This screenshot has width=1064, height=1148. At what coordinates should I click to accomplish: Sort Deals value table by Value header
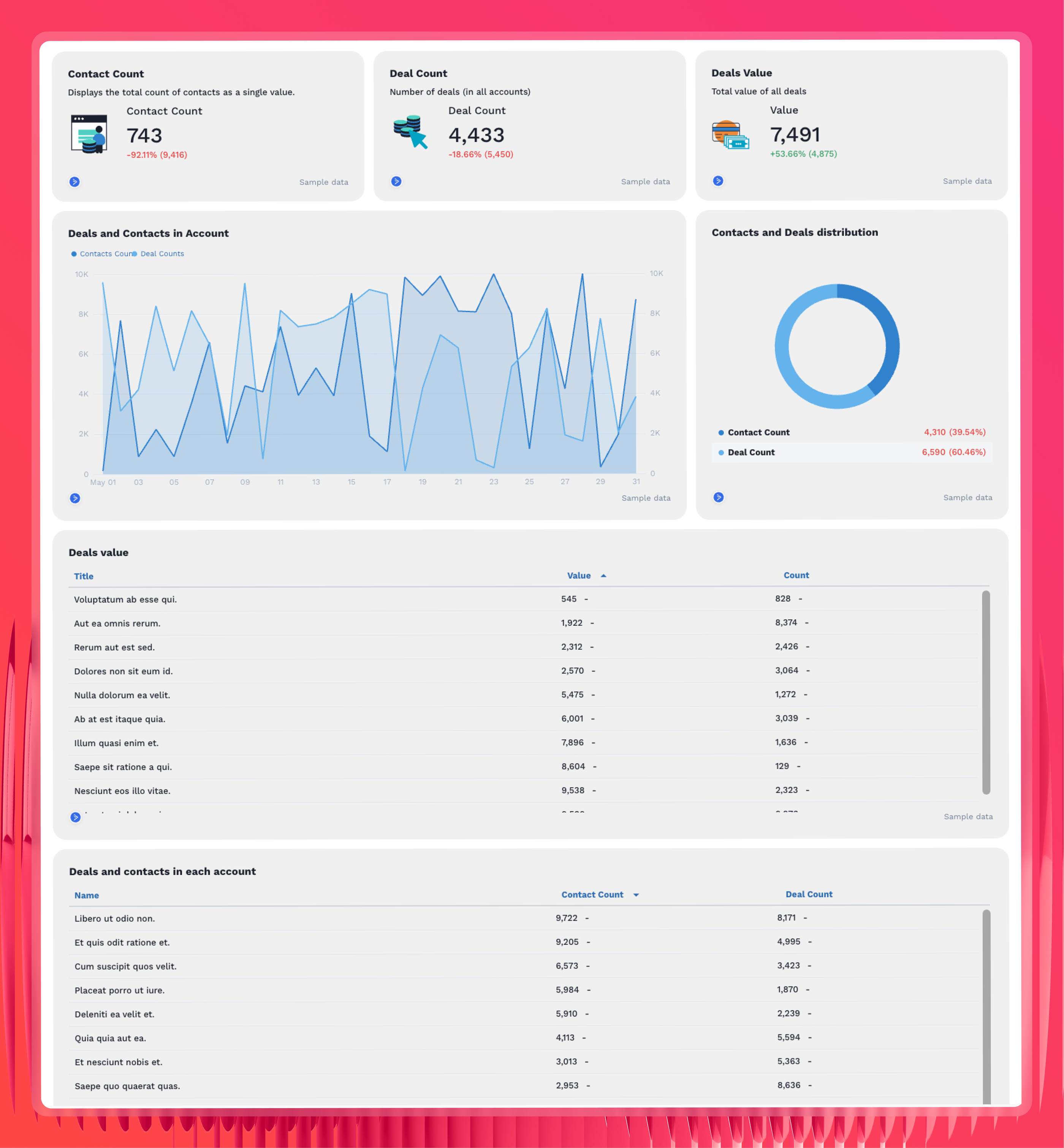point(579,576)
